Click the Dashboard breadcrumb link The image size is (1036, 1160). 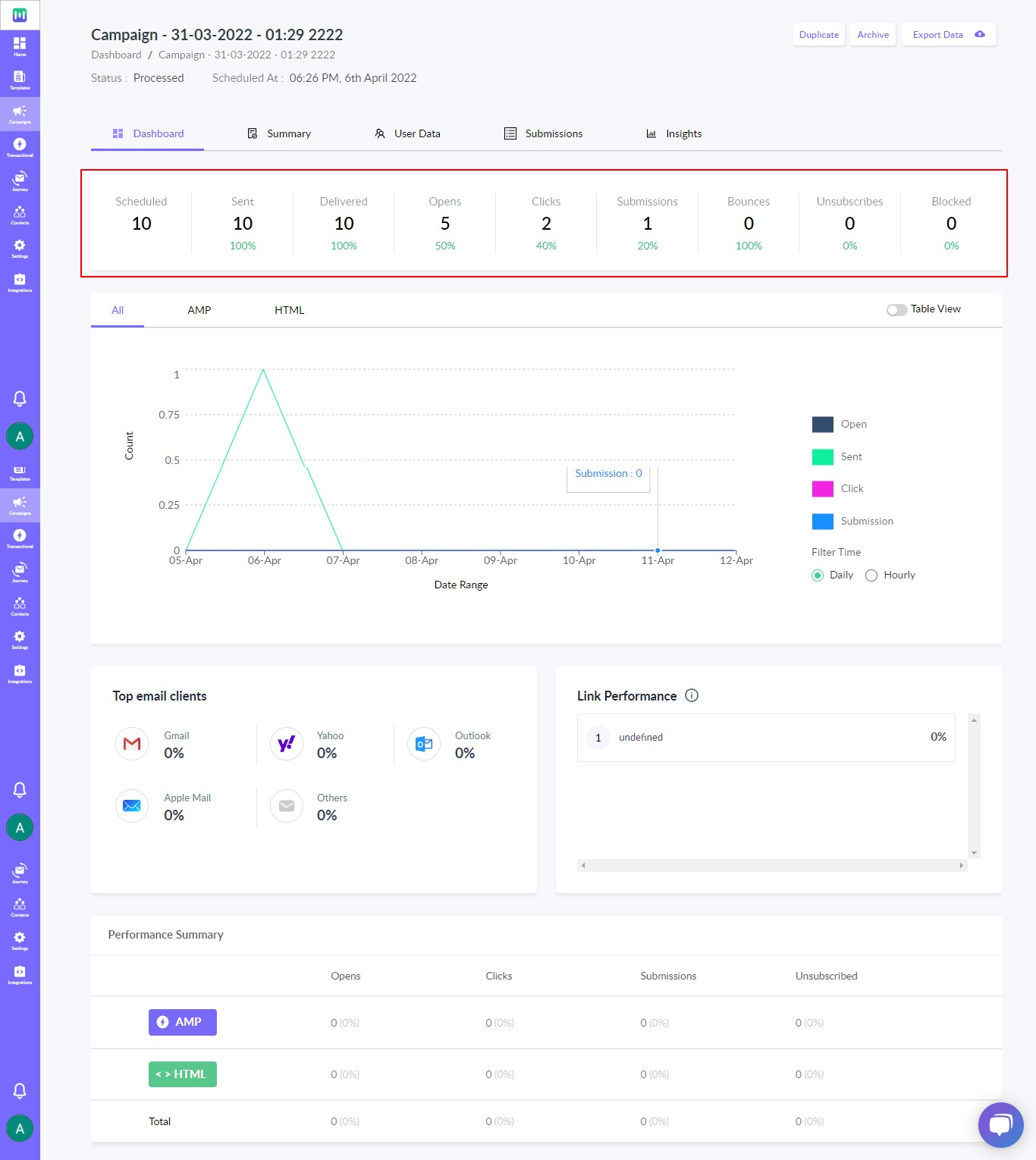point(116,55)
